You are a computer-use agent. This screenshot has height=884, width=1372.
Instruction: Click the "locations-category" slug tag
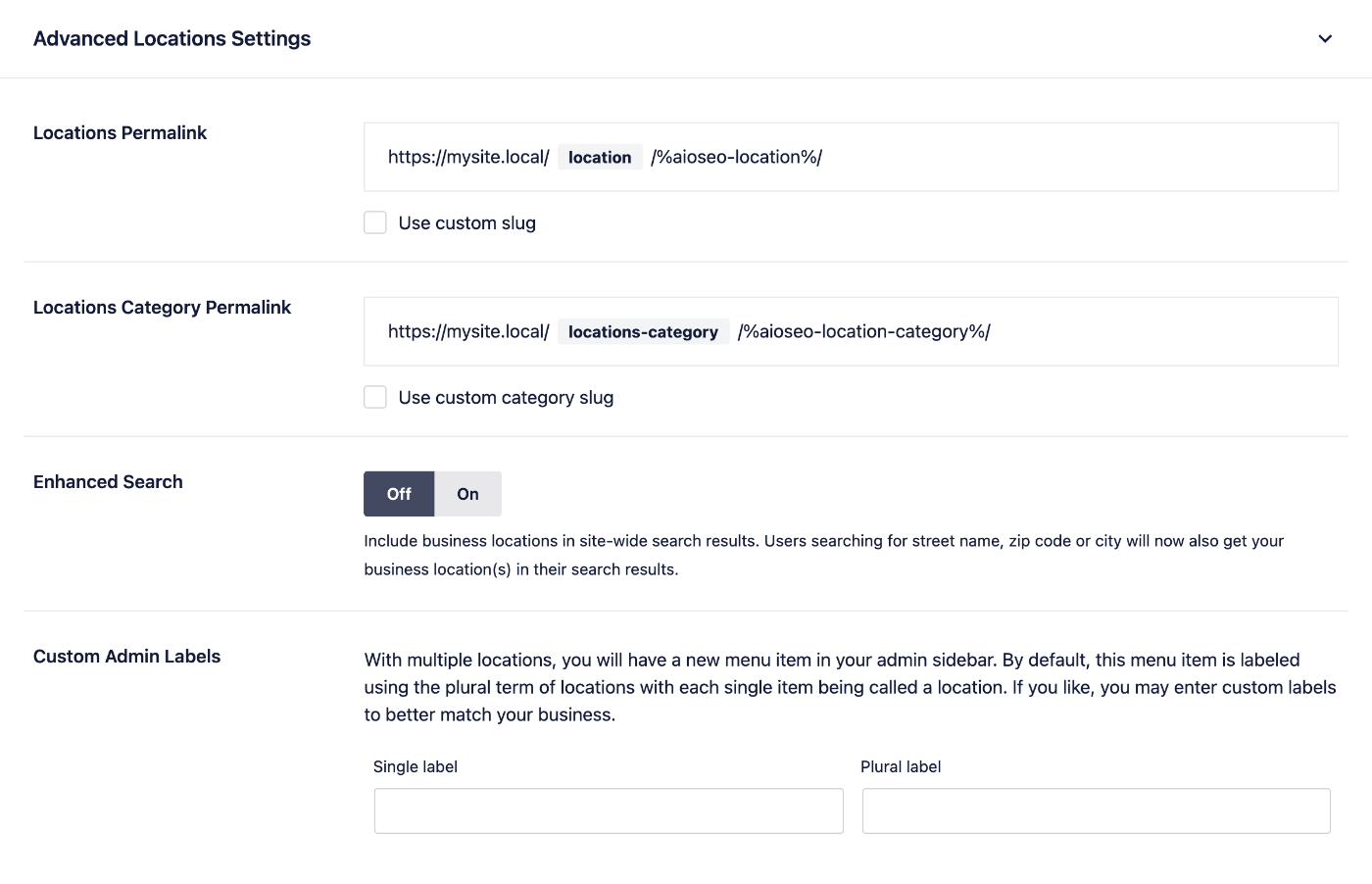pyautogui.click(x=643, y=332)
